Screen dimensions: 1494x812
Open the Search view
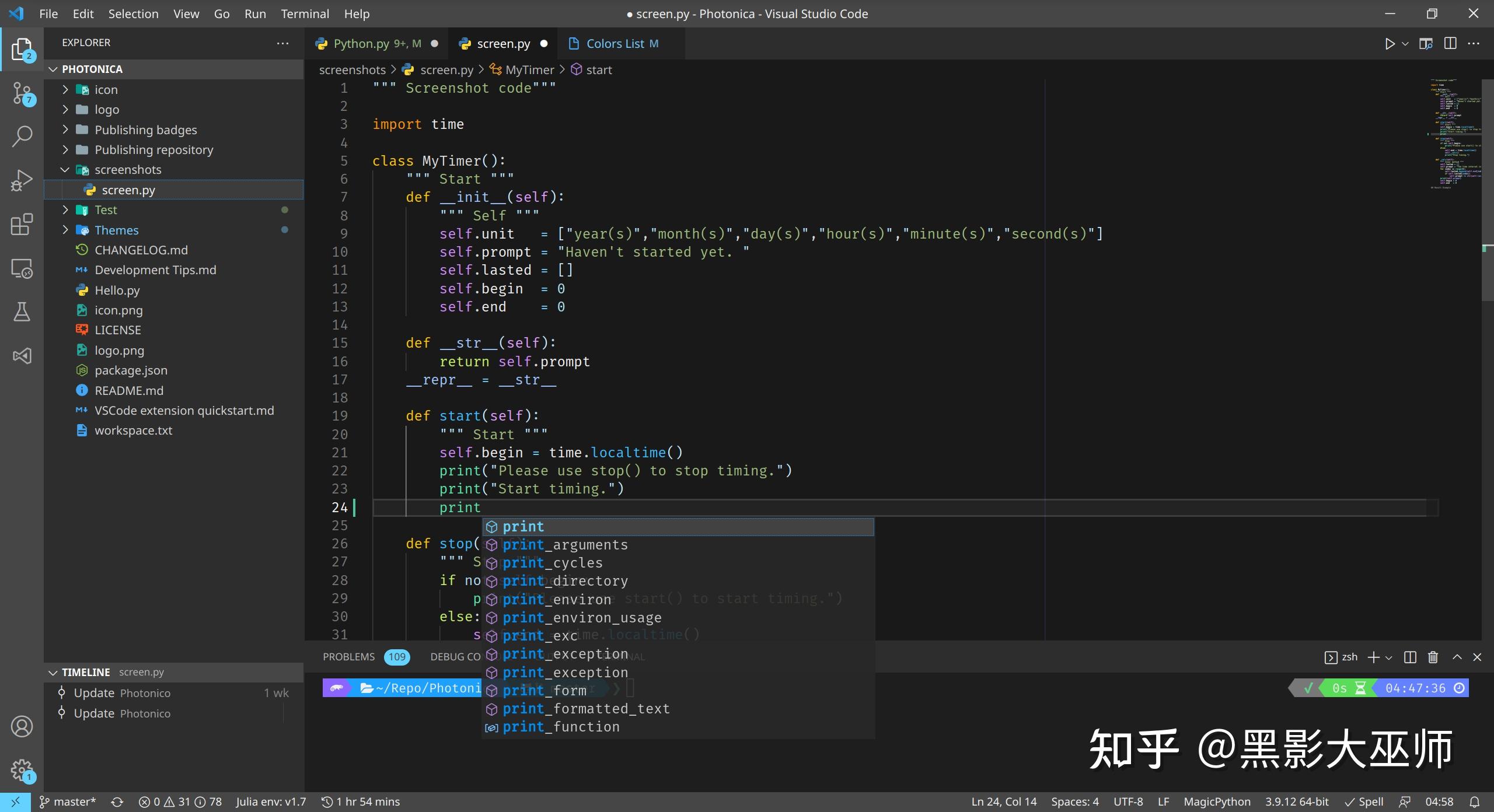pyautogui.click(x=21, y=136)
